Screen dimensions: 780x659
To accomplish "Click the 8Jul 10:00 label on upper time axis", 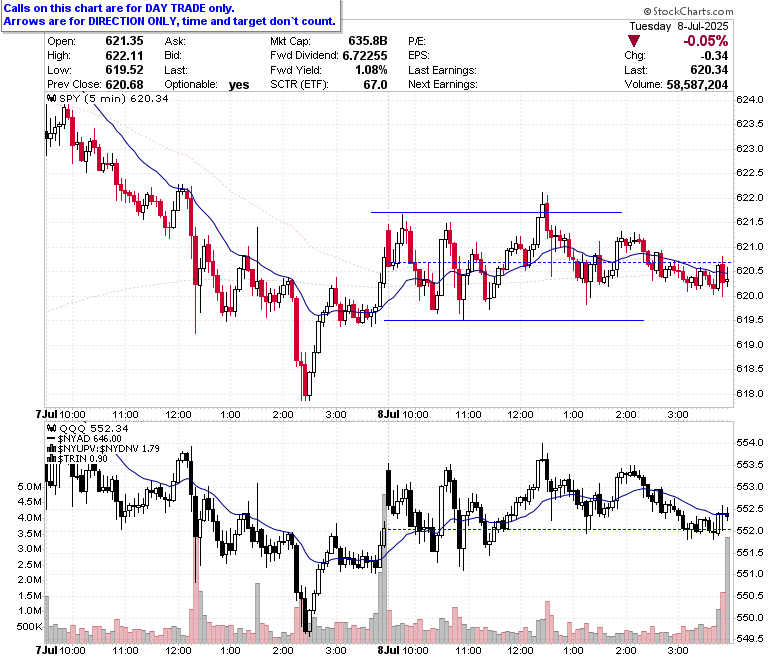I will tap(403, 414).
